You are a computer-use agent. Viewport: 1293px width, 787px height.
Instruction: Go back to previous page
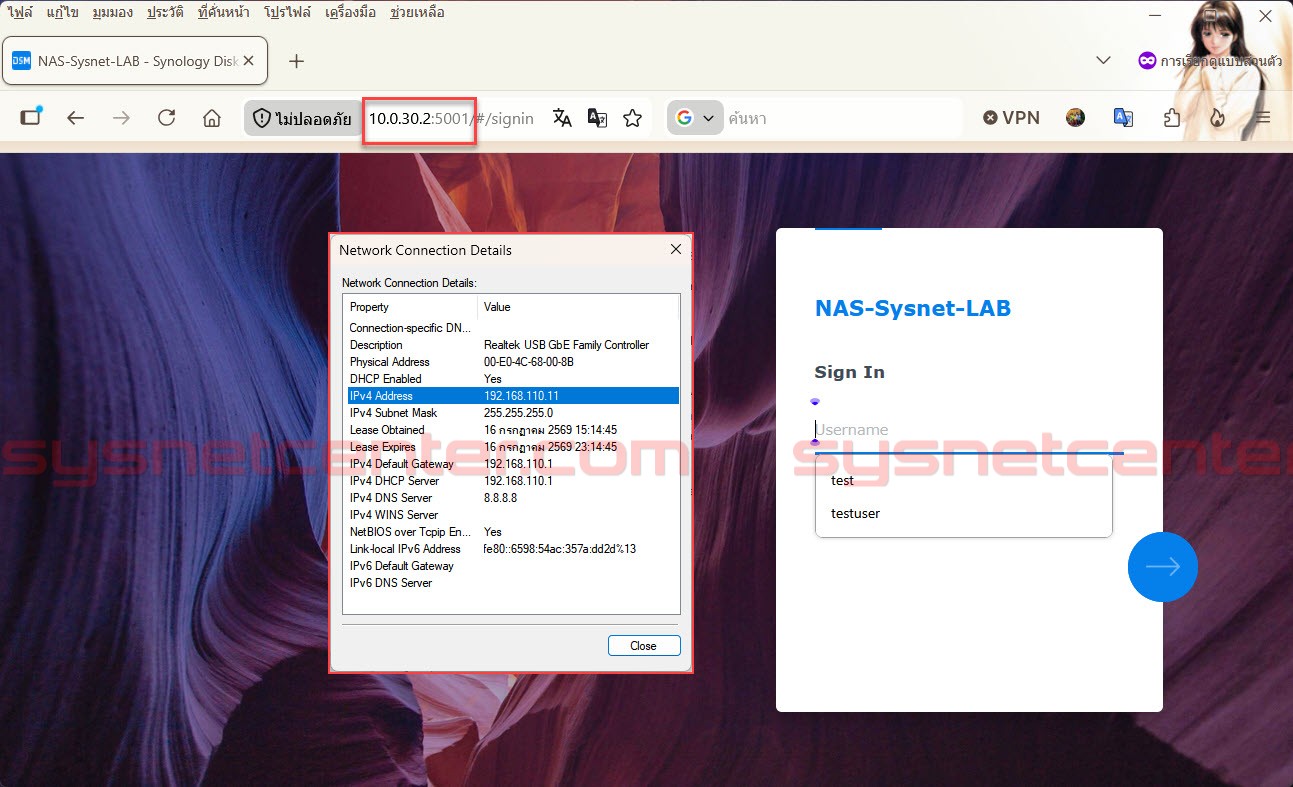coord(76,118)
